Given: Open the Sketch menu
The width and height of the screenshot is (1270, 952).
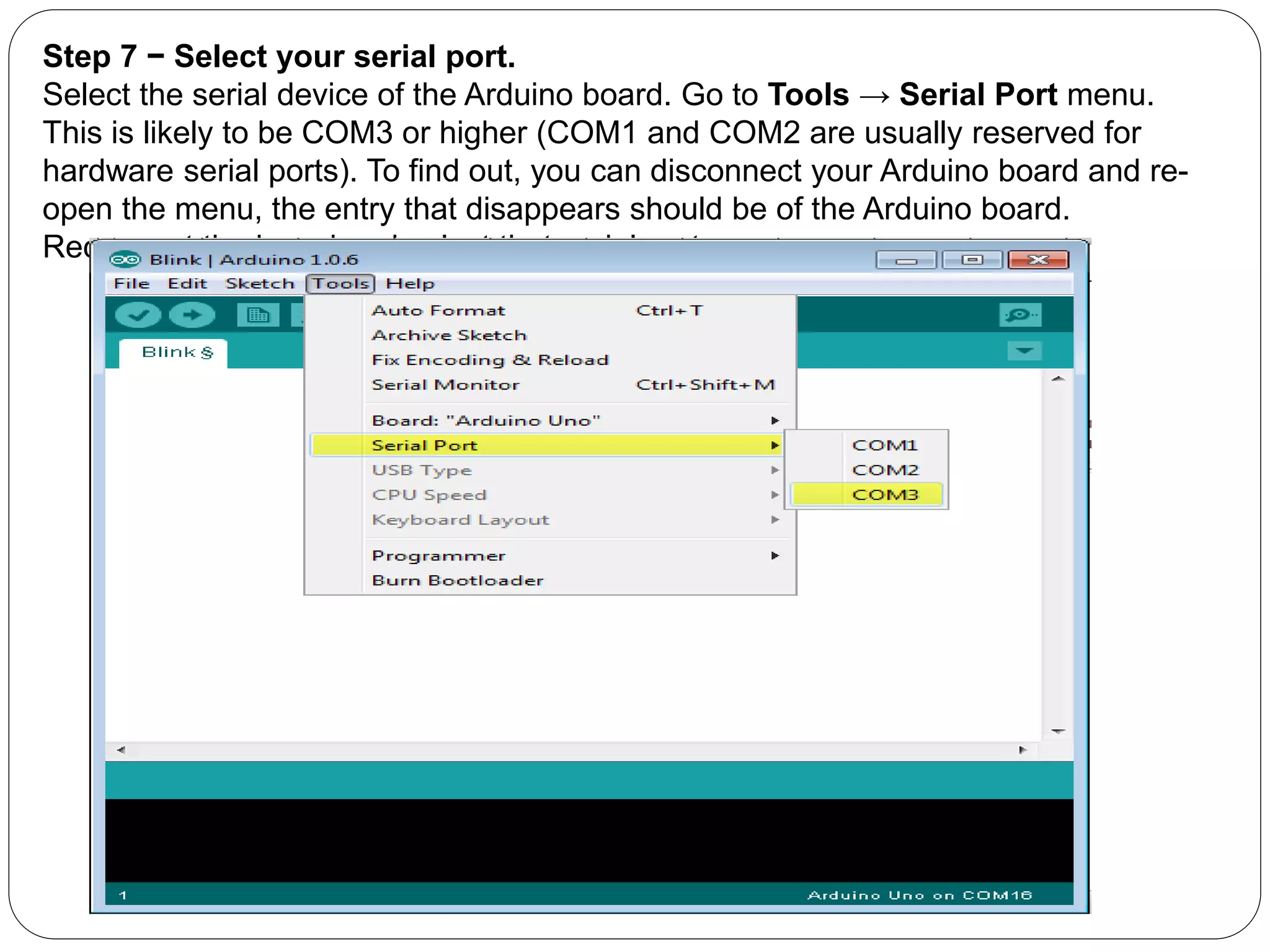Looking at the screenshot, I should pos(260,284).
